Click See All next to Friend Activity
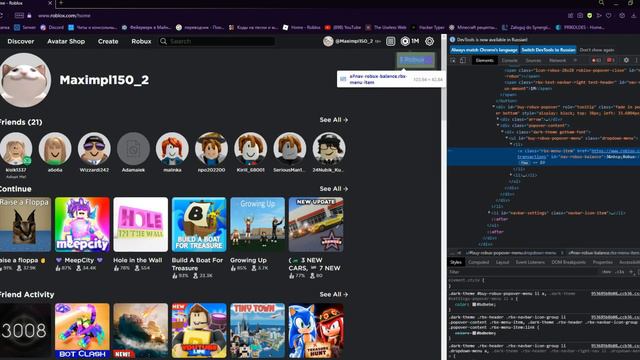The height and width of the screenshot is (360, 640). tap(333, 294)
